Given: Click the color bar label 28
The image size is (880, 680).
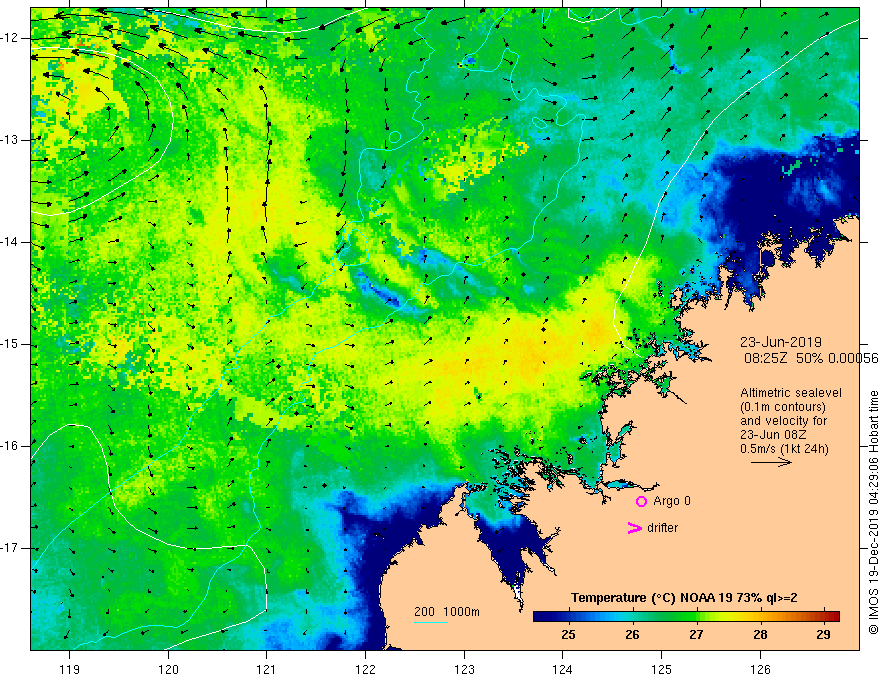Looking at the screenshot, I should 760,635.
